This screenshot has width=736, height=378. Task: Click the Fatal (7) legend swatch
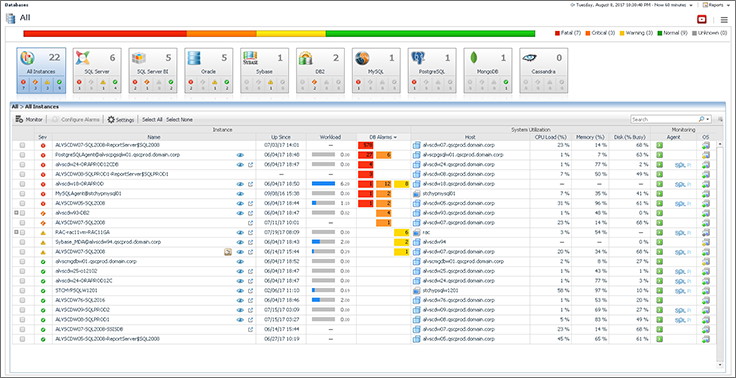click(557, 33)
